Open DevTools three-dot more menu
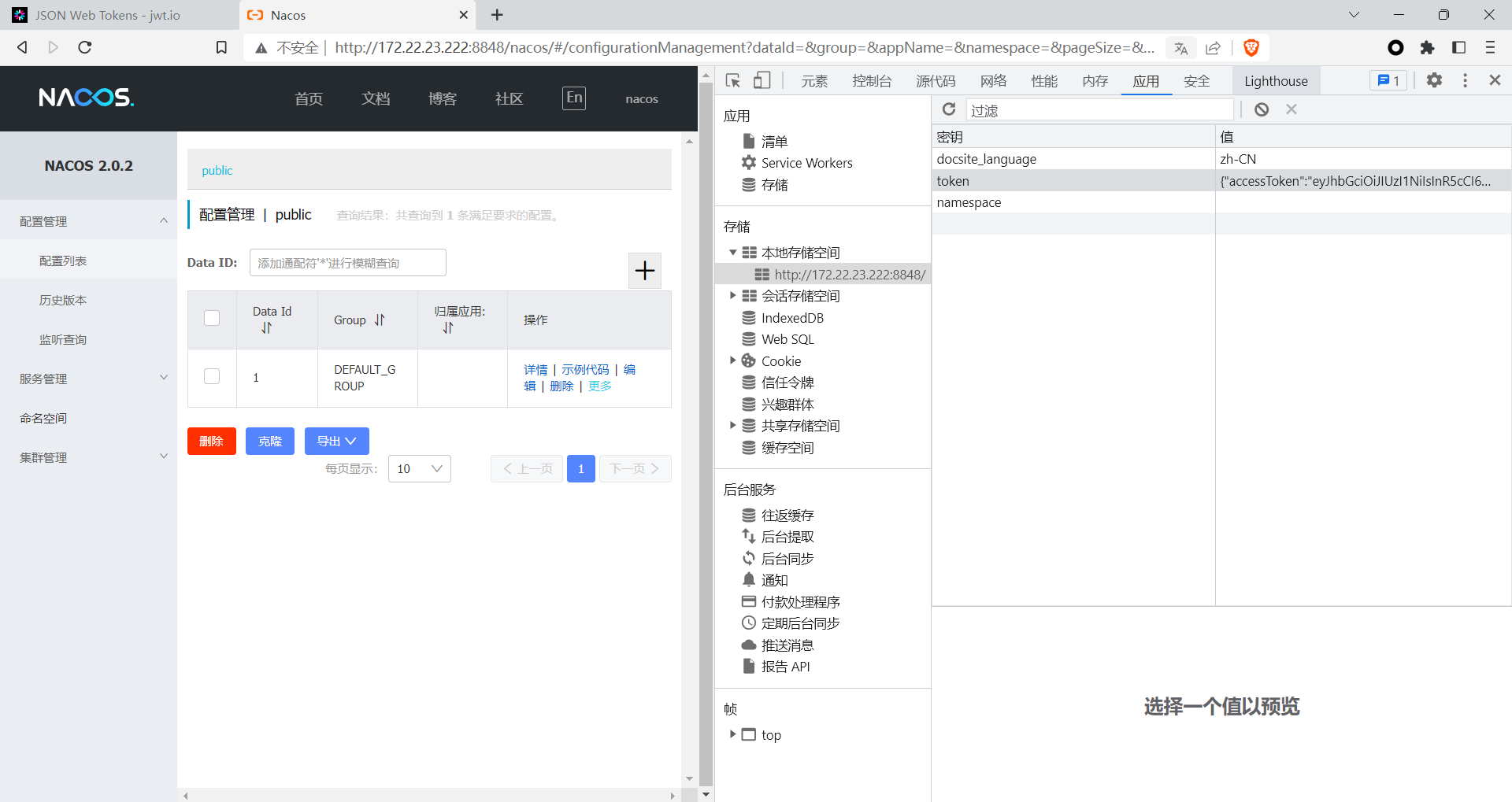Image resolution: width=1512 pixels, height=802 pixels. click(1465, 80)
